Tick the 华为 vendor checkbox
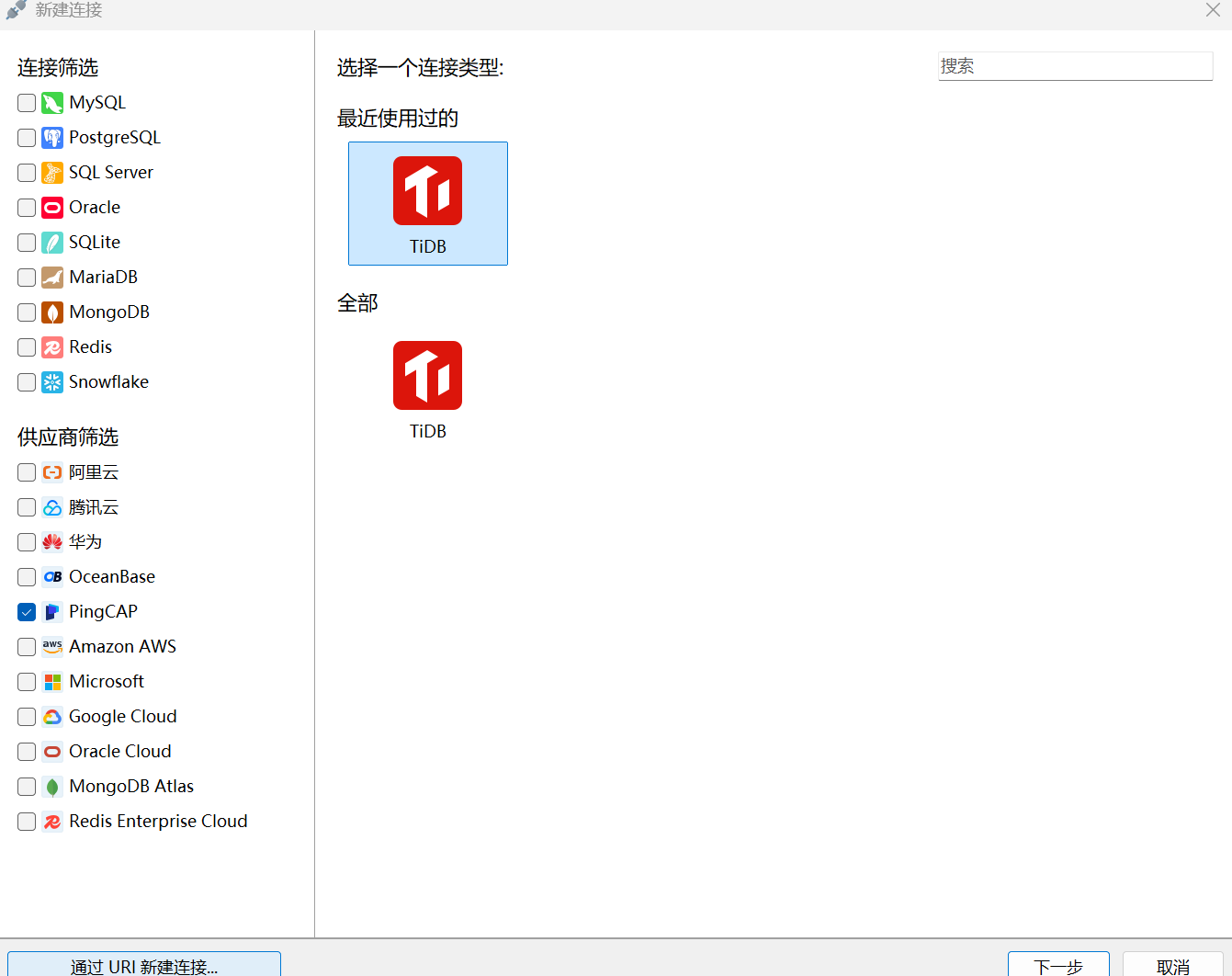 [x=27, y=542]
